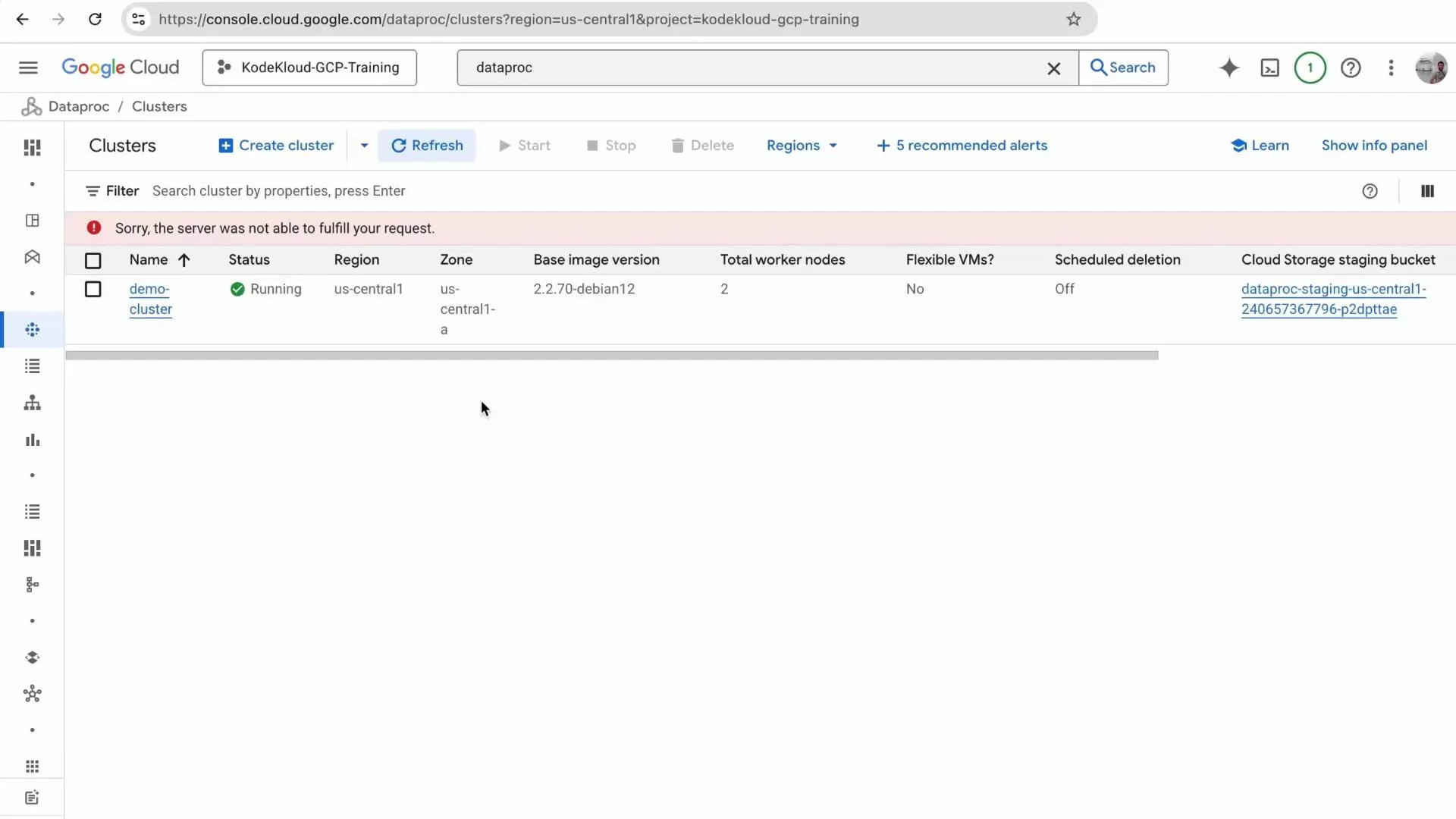Click Show info panel
Screen dimensions: 1456x819
coord(1374,146)
